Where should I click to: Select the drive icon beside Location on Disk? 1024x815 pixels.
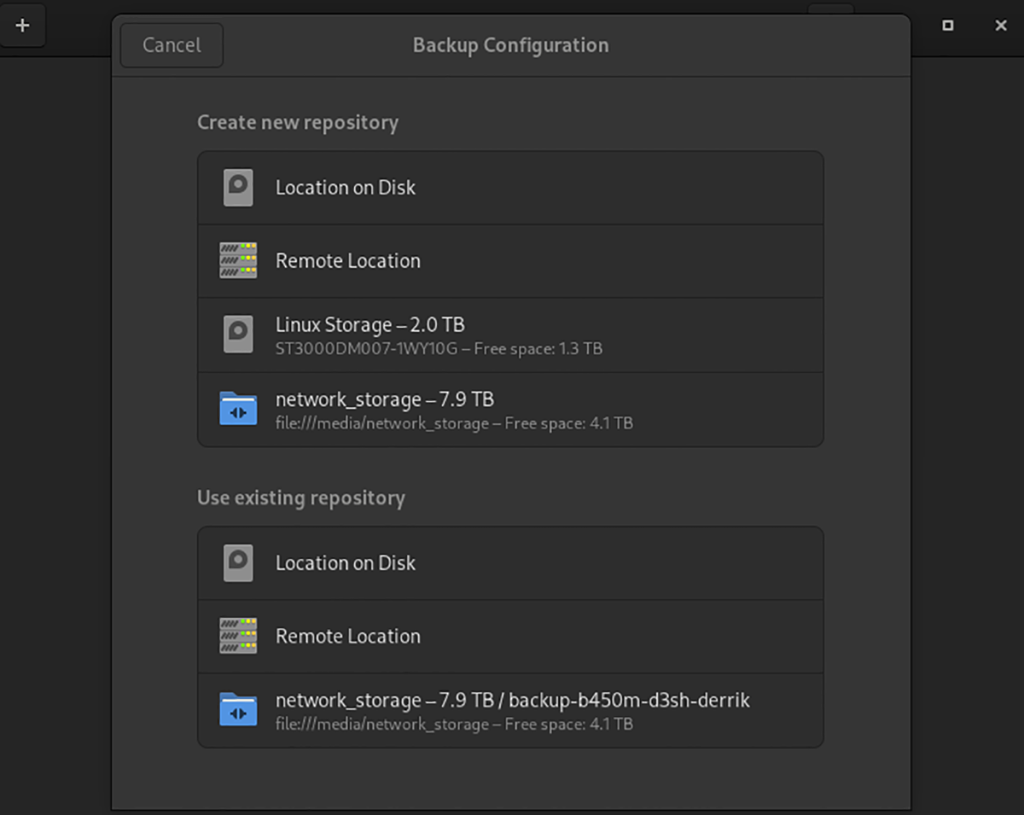238,187
